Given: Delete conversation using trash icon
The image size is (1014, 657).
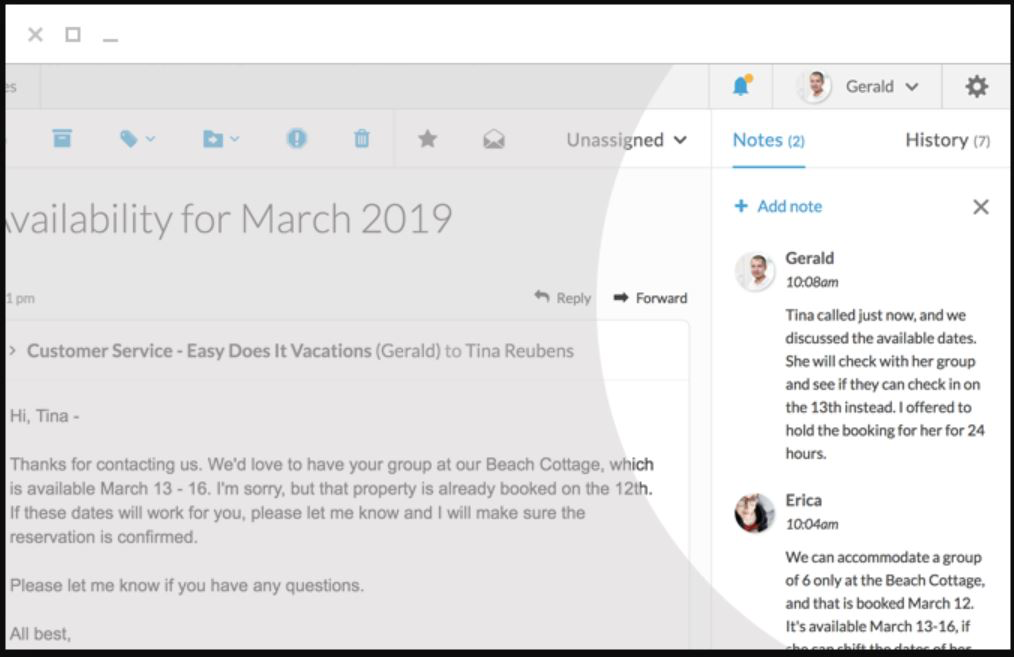Looking at the screenshot, I should (x=362, y=138).
